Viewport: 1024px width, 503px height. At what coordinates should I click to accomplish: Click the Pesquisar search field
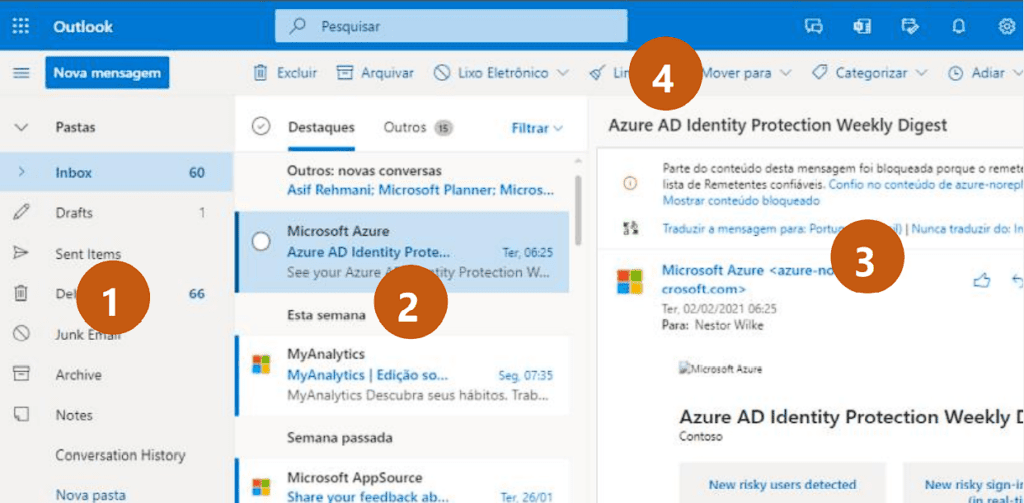pyautogui.click(x=451, y=26)
